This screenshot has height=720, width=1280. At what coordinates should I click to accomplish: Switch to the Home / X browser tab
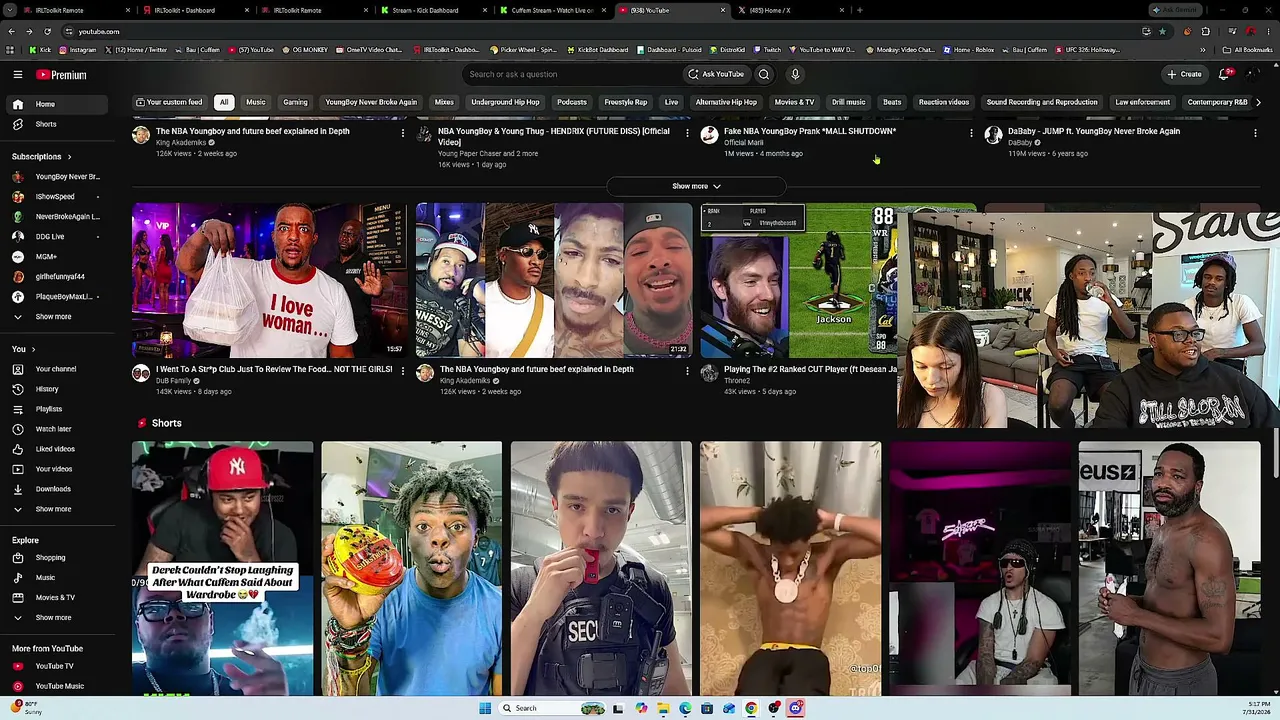(x=790, y=10)
